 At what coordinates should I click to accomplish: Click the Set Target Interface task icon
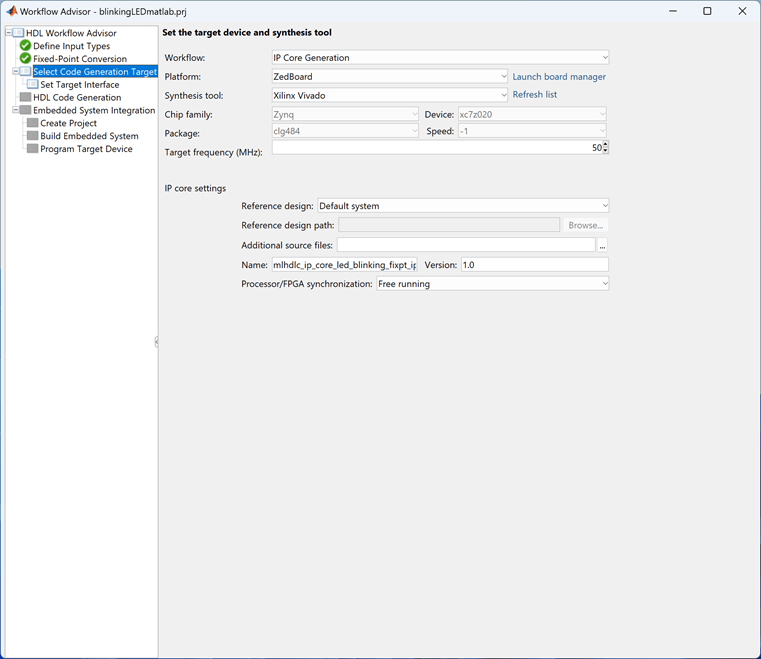(33, 85)
